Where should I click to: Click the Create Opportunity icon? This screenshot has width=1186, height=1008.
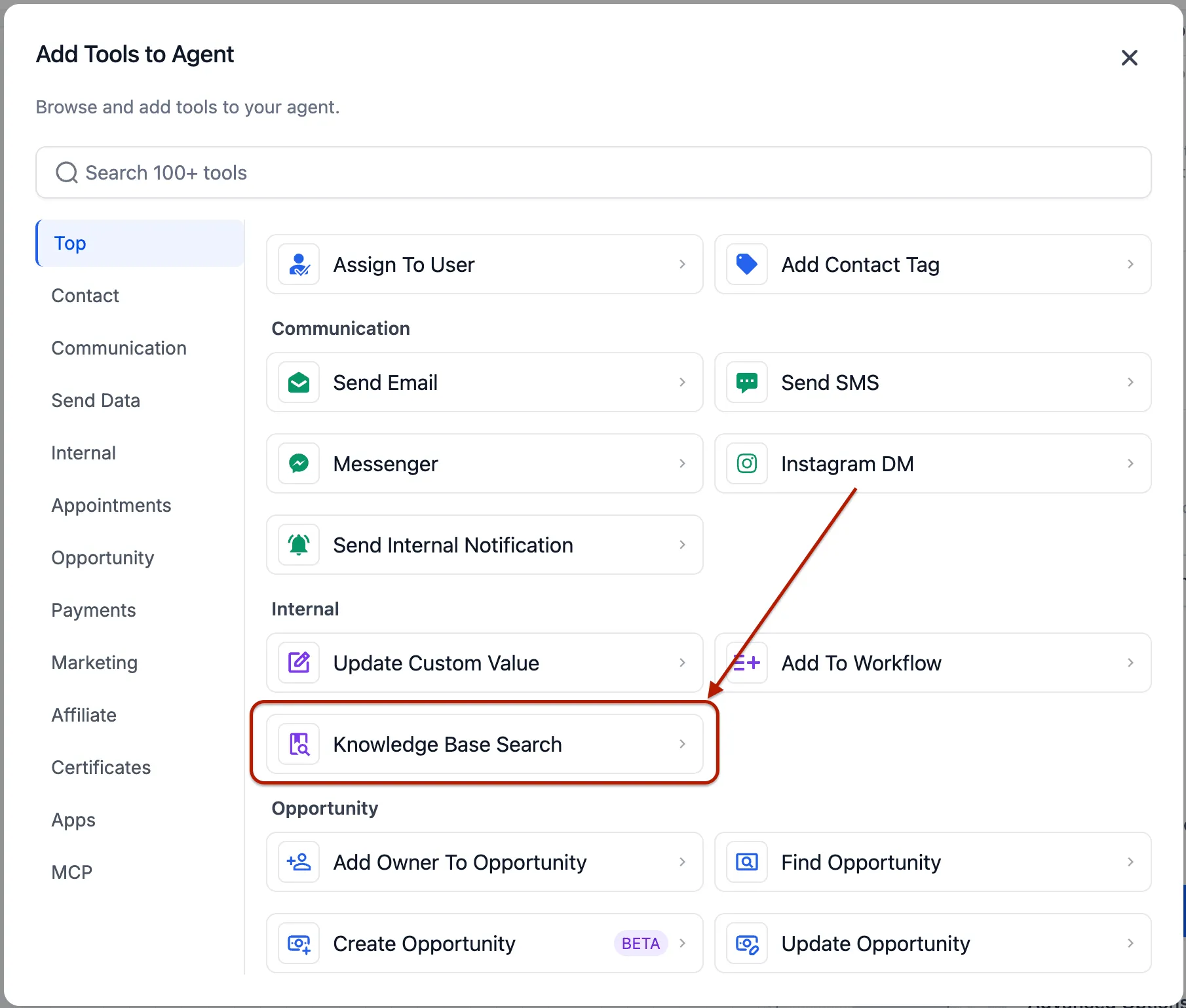(299, 944)
